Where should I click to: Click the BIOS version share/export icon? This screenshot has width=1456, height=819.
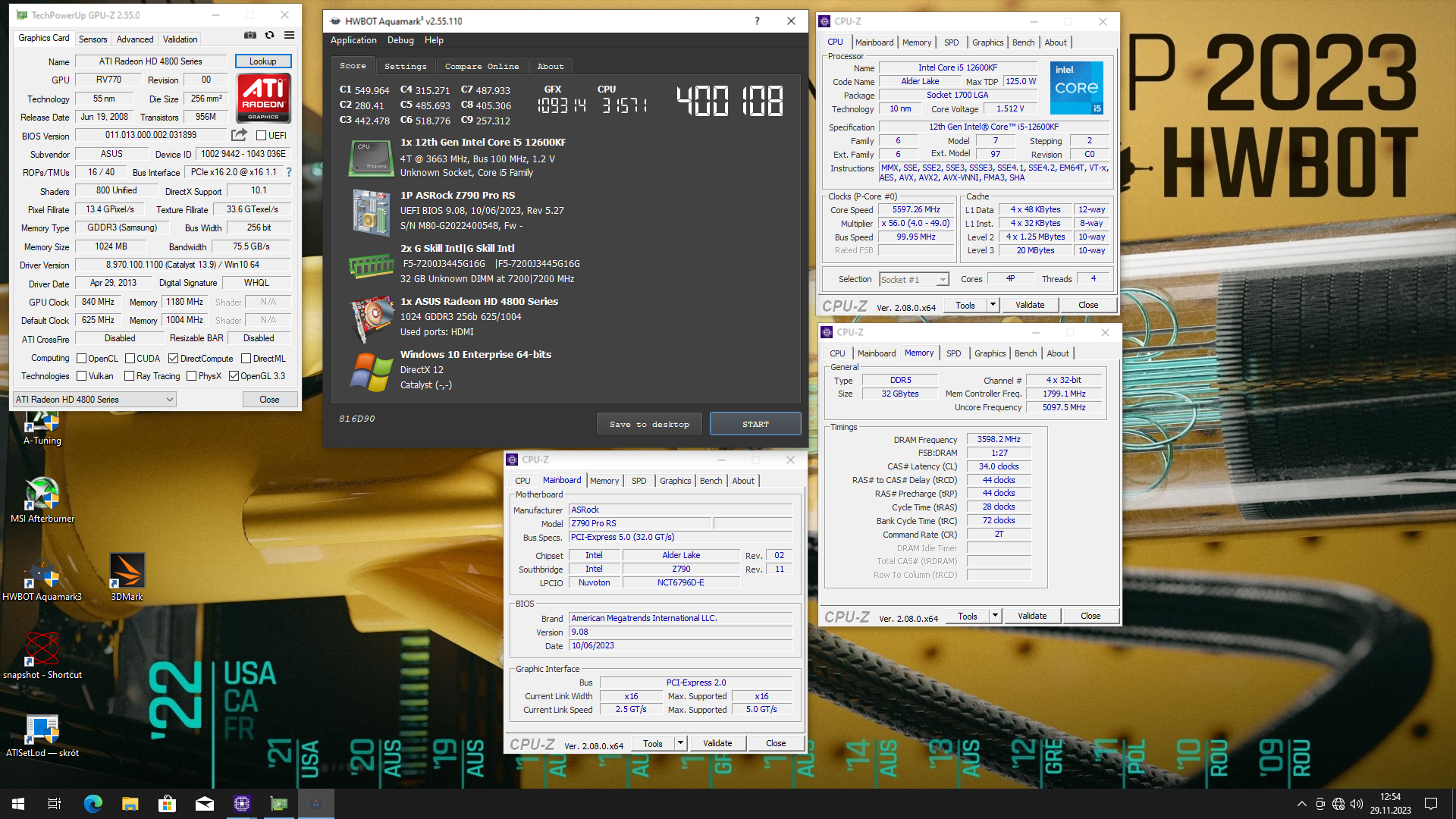(x=239, y=135)
